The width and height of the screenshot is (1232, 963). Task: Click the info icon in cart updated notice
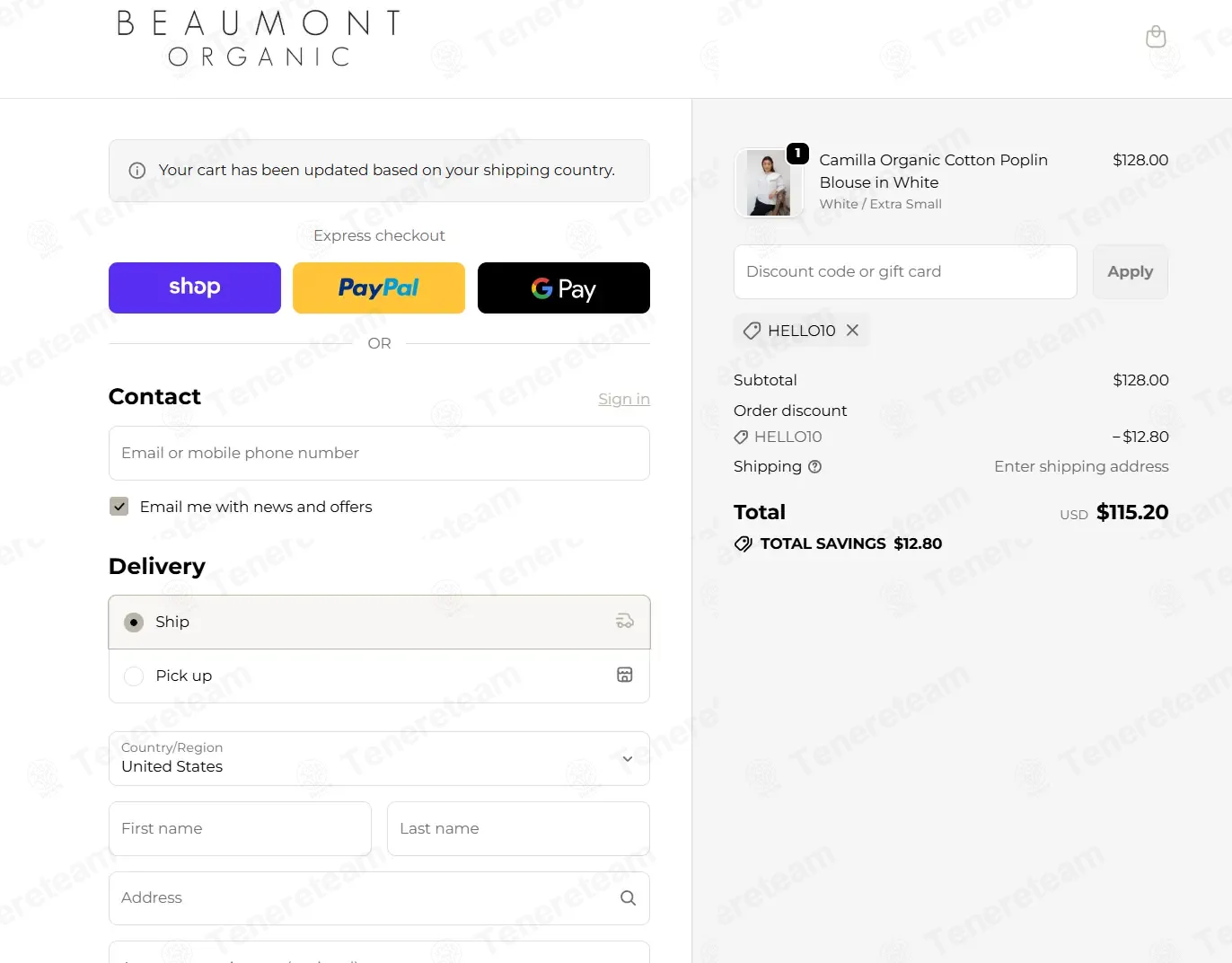point(137,171)
